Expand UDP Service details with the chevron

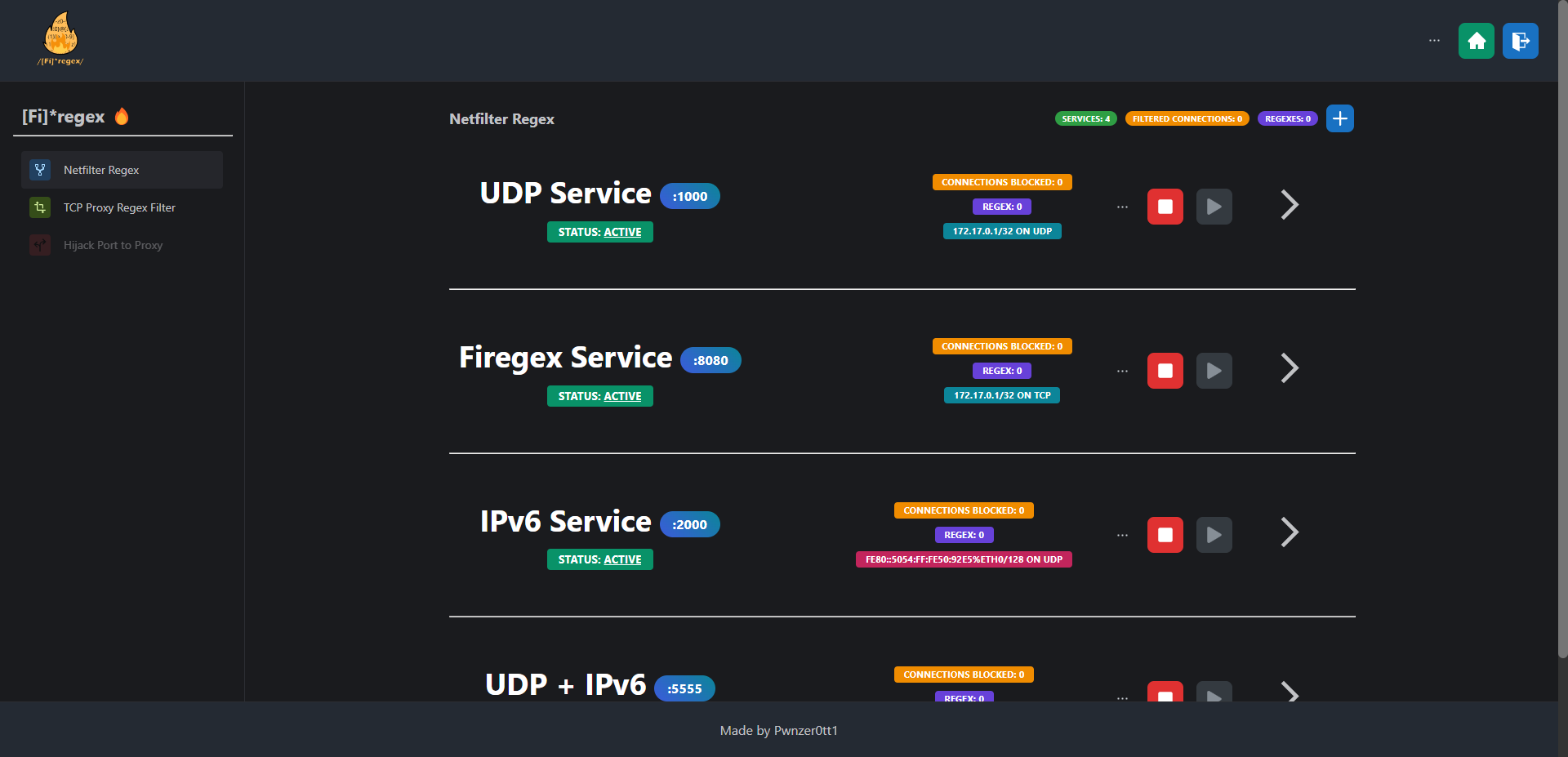[x=1288, y=205]
